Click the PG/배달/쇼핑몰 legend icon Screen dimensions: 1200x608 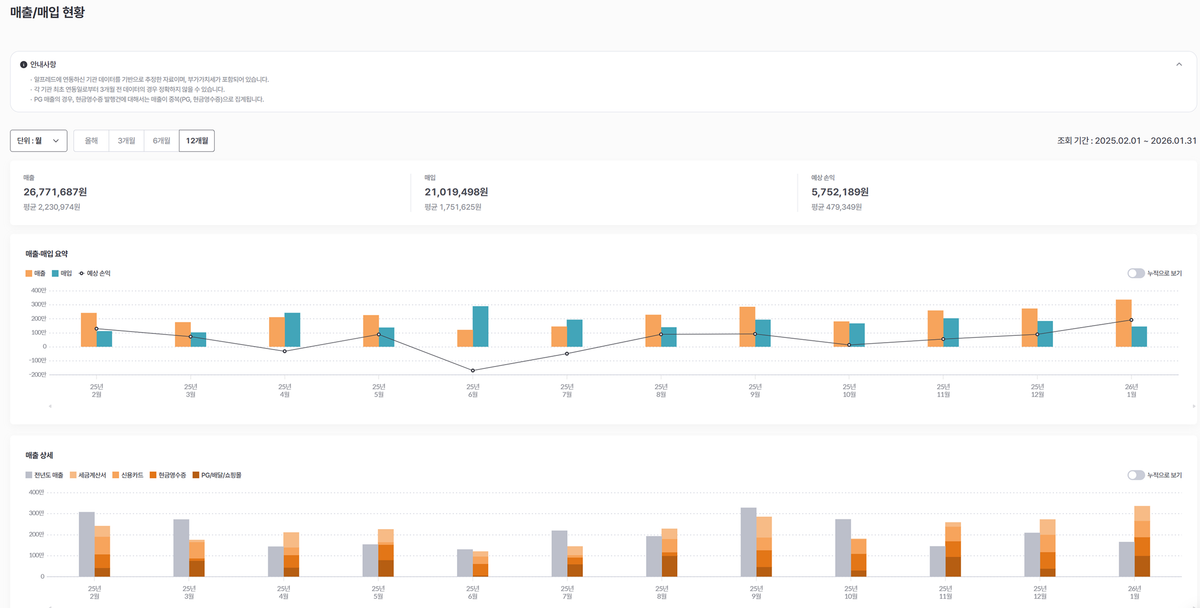point(196,475)
